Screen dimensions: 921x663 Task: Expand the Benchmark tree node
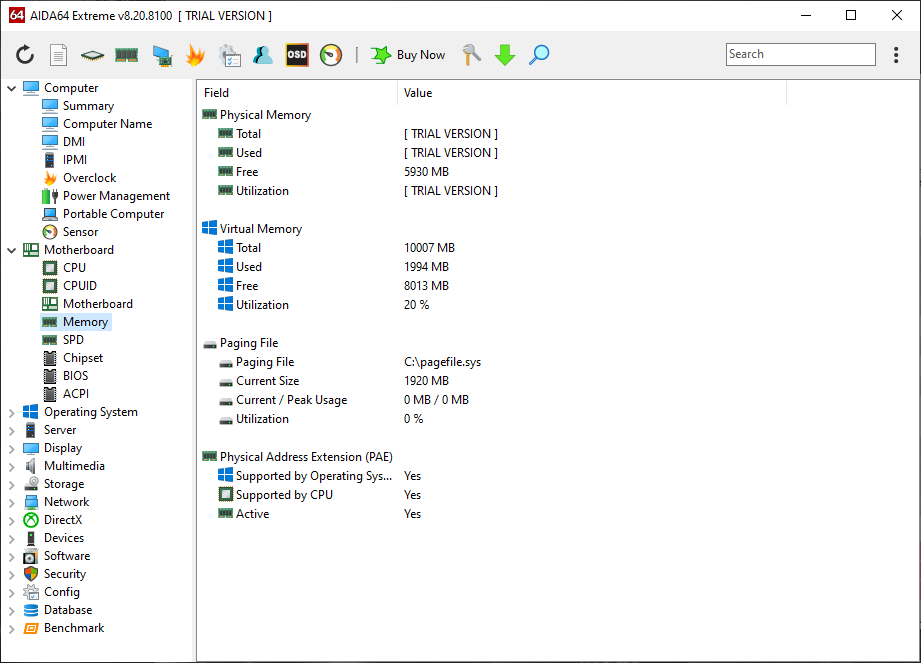(x=12, y=628)
